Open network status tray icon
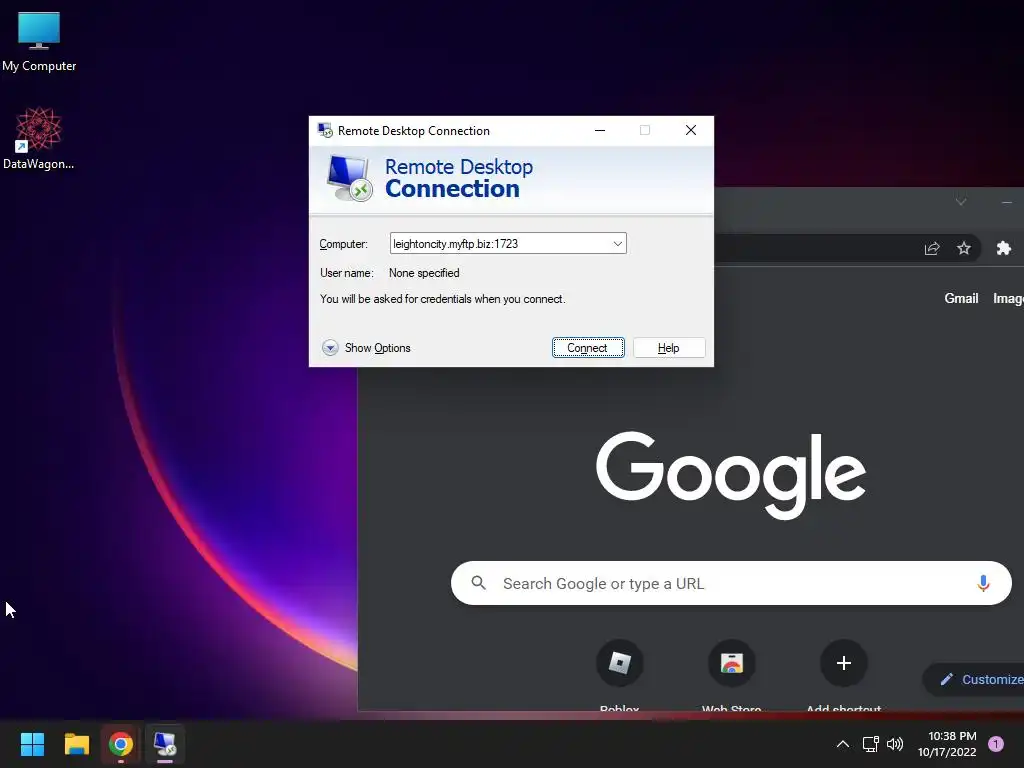The height and width of the screenshot is (768, 1024). coord(871,744)
